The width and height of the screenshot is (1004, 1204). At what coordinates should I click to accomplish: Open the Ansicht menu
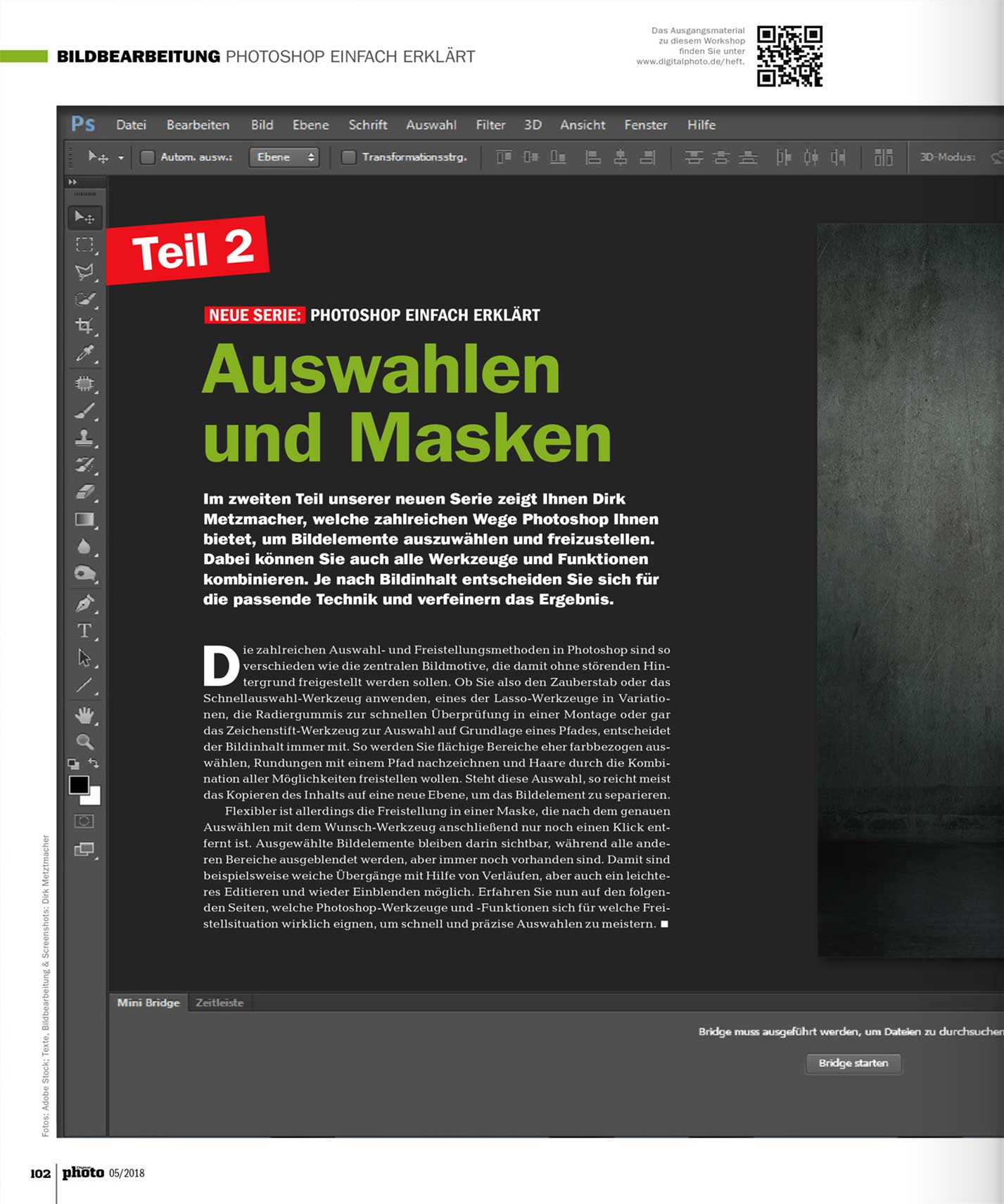583,124
